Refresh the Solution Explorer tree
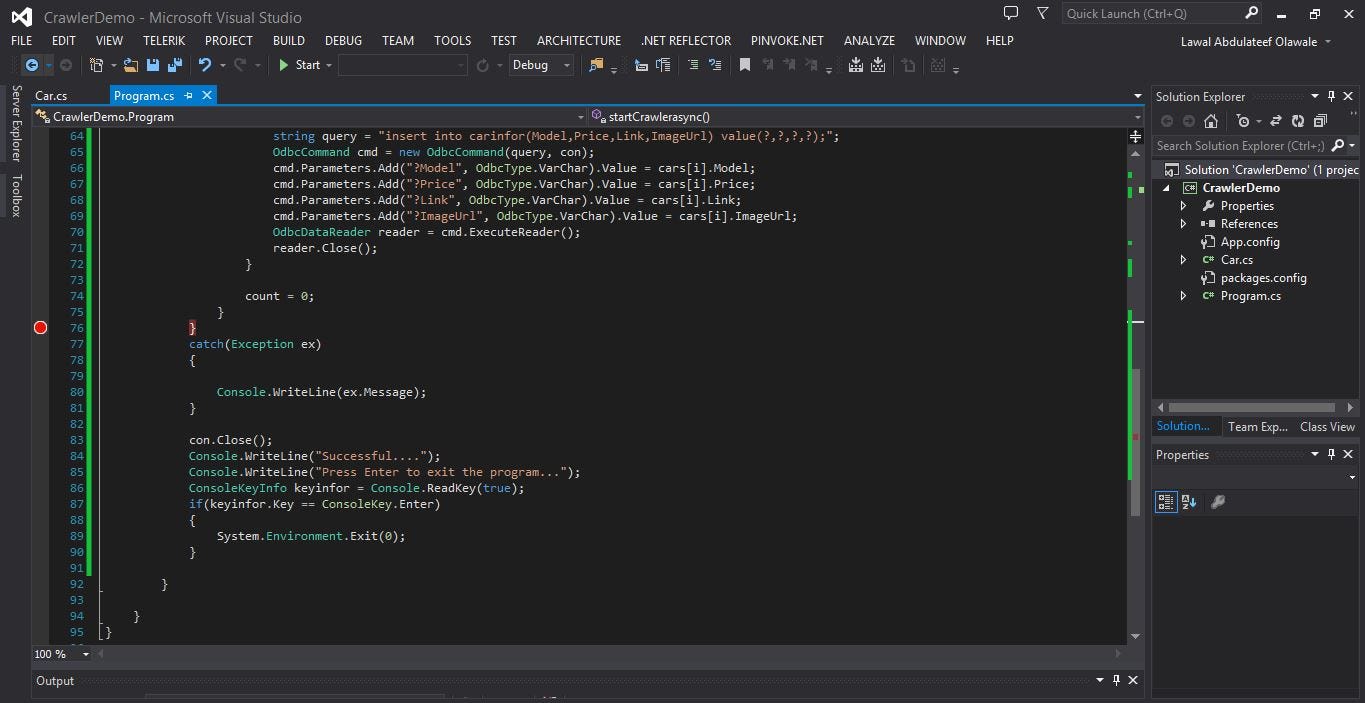Image resolution: width=1365 pixels, height=703 pixels. point(1298,121)
